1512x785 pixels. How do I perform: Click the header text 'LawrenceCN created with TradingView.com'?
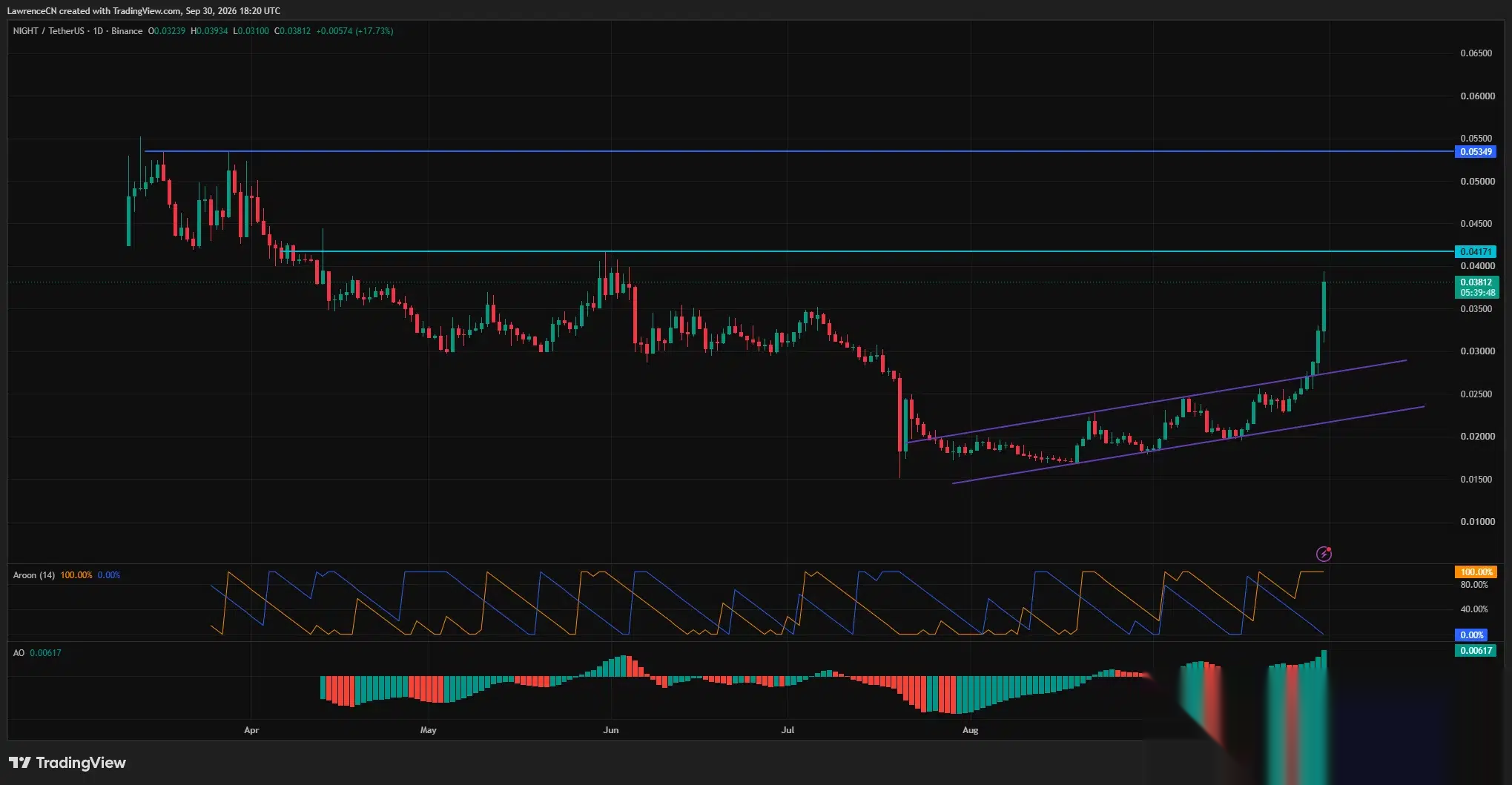coord(94,11)
